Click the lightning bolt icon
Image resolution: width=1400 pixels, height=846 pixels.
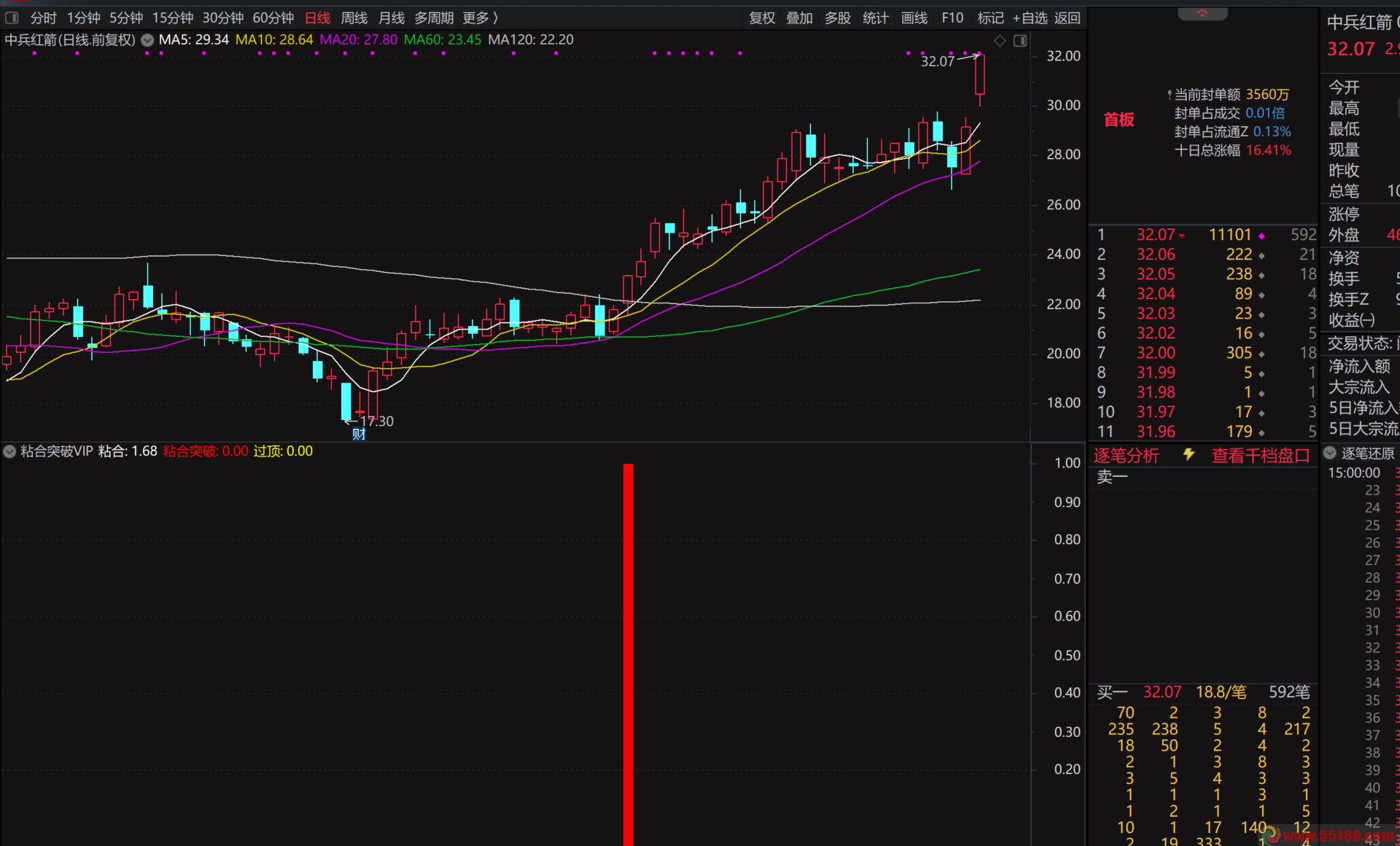click(1189, 455)
